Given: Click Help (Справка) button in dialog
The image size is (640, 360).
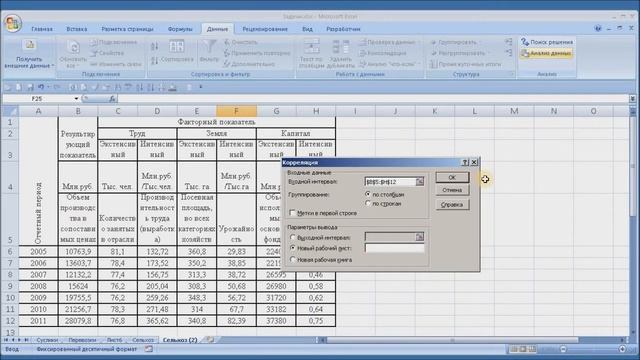Looking at the screenshot, I should coord(452,204).
